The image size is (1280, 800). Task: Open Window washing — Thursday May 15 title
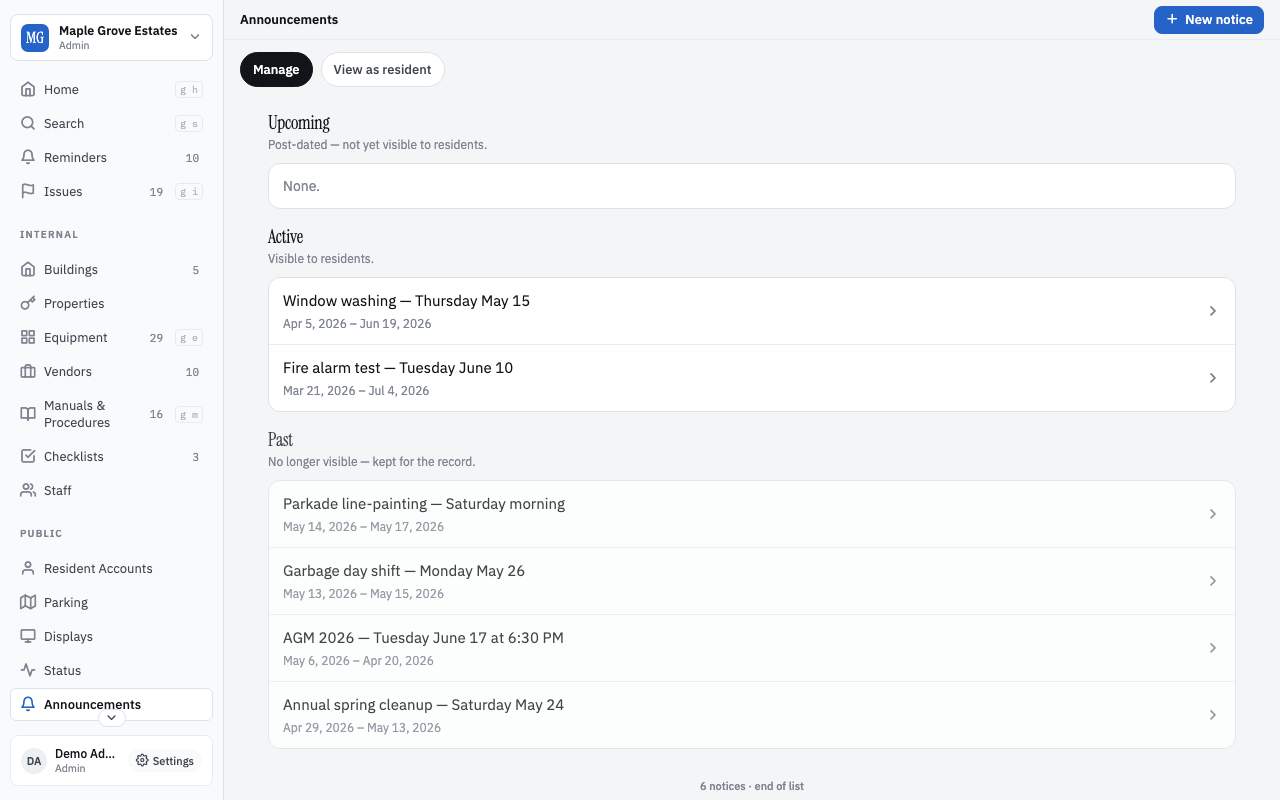406,301
